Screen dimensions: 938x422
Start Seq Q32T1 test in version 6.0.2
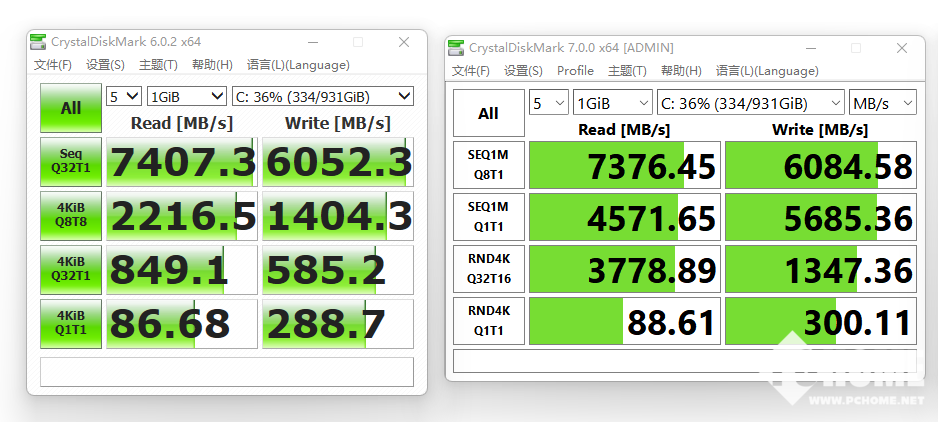pos(71,162)
